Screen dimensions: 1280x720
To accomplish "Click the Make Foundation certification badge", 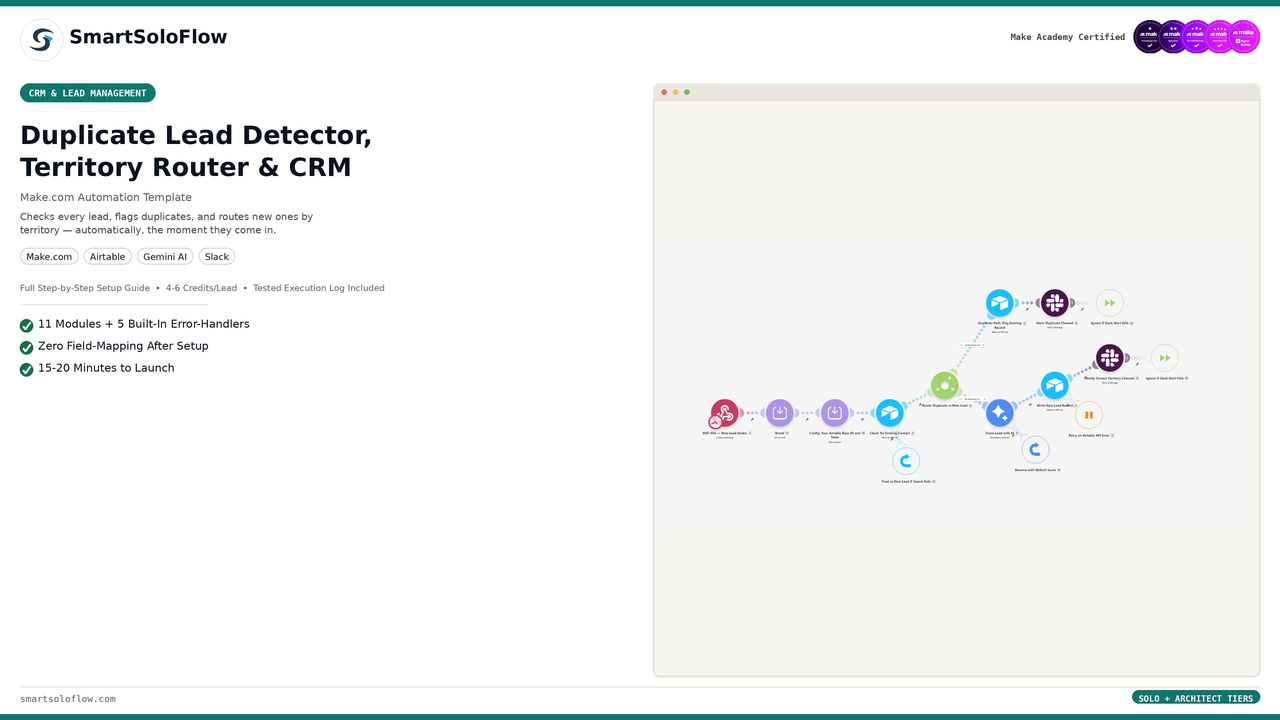I will point(1150,37).
